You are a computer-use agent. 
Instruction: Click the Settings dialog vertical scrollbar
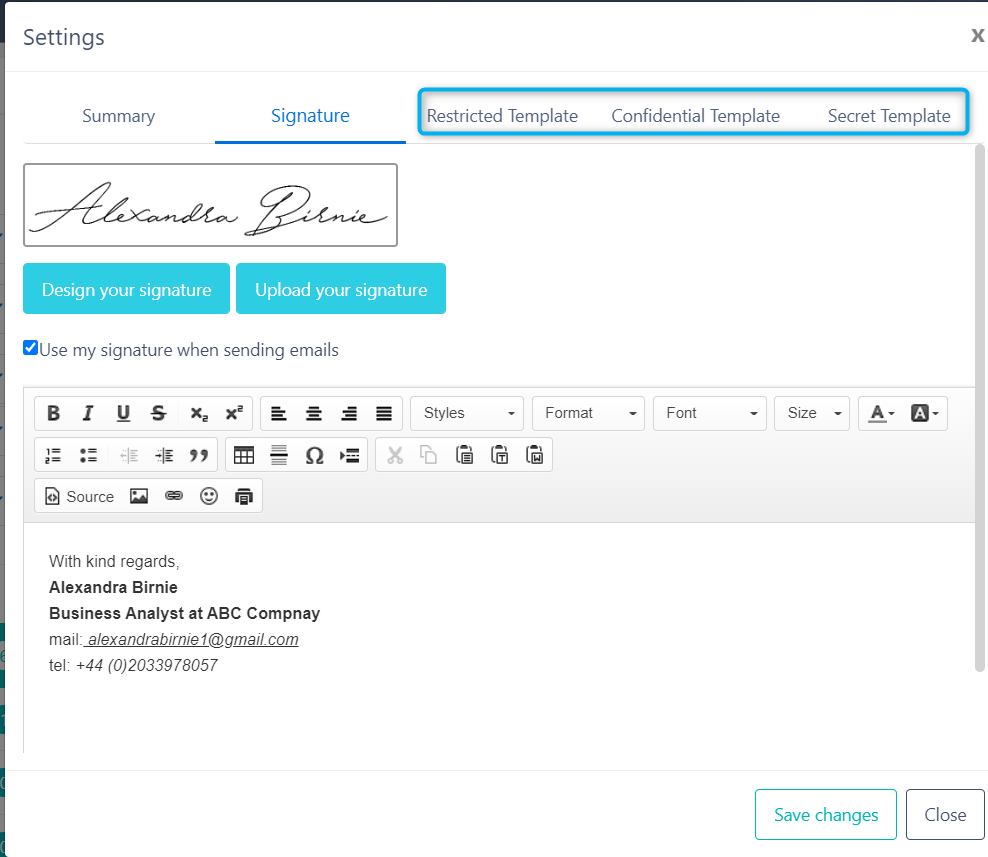coord(980,408)
